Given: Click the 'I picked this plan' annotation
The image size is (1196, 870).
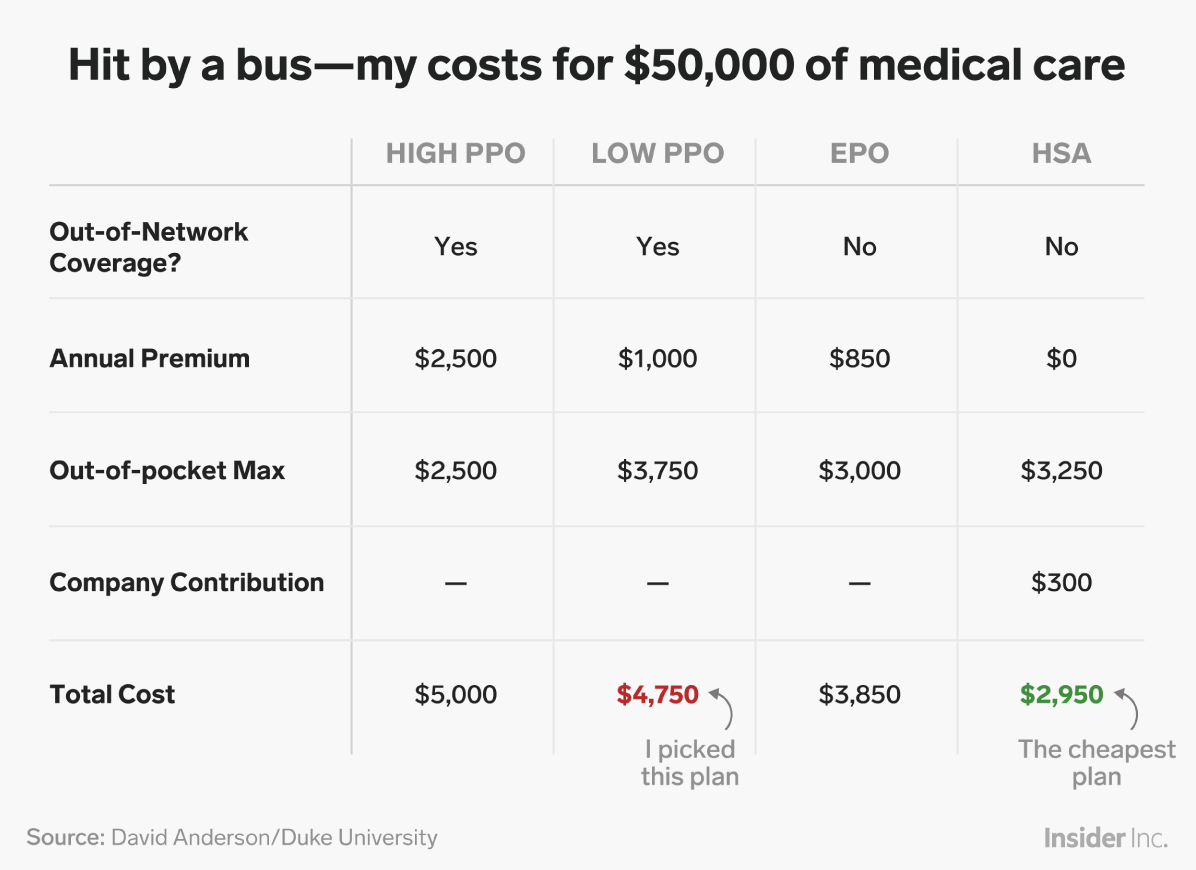Looking at the screenshot, I should [690, 762].
